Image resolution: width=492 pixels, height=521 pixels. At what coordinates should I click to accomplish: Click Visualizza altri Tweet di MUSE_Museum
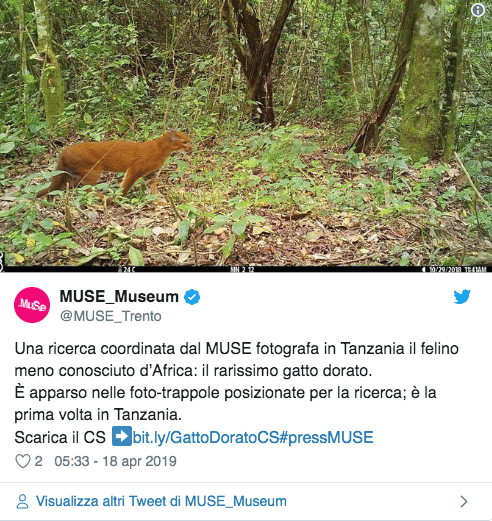[161, 501]
